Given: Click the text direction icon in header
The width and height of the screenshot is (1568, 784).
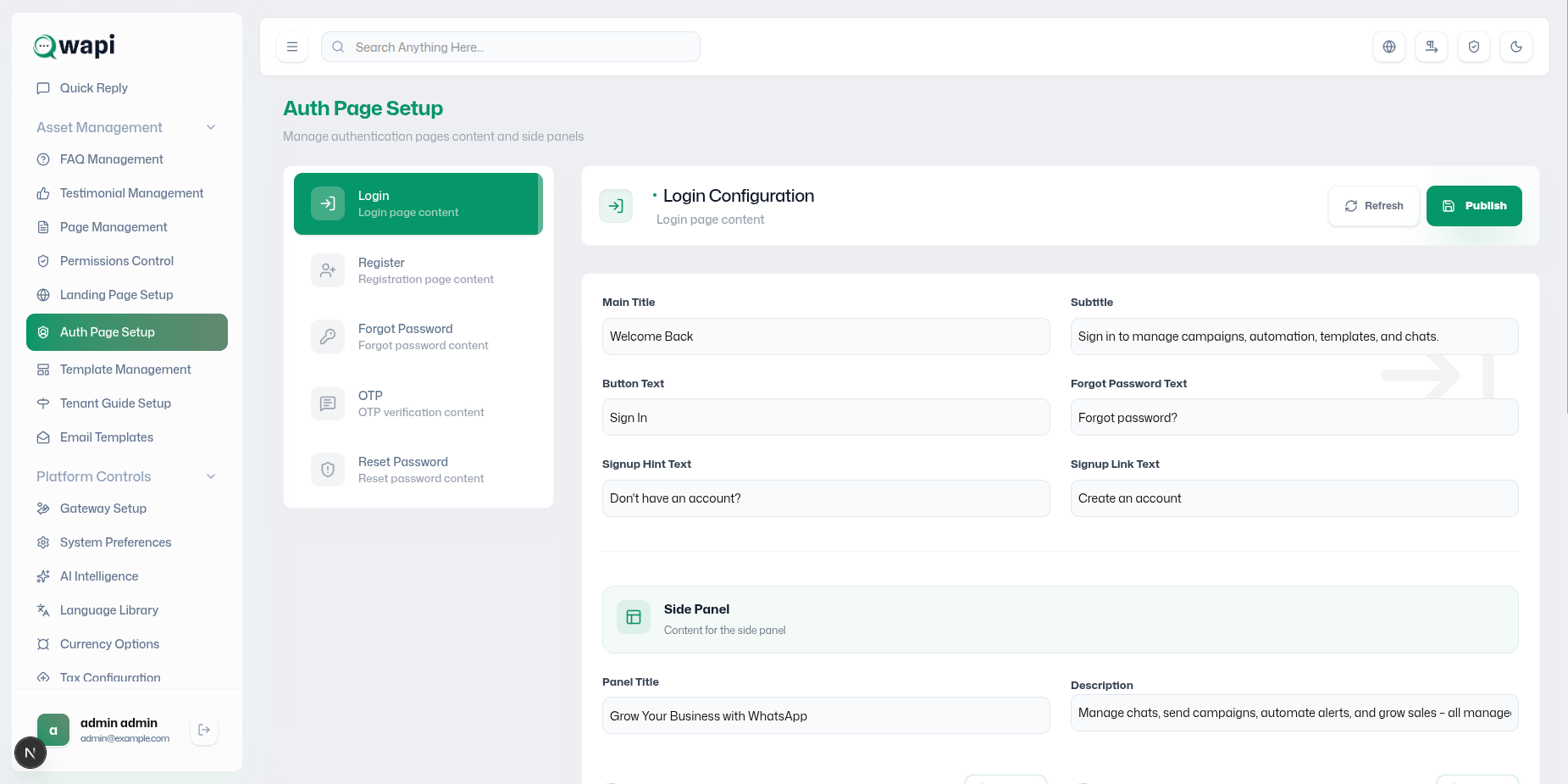Looking at the screenshot, I should coord(1432,47).
